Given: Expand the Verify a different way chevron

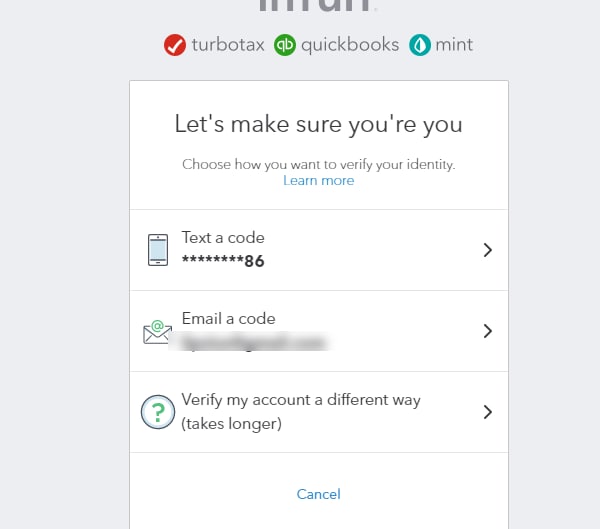Looking at the screenshot, I should click(488, 412).
